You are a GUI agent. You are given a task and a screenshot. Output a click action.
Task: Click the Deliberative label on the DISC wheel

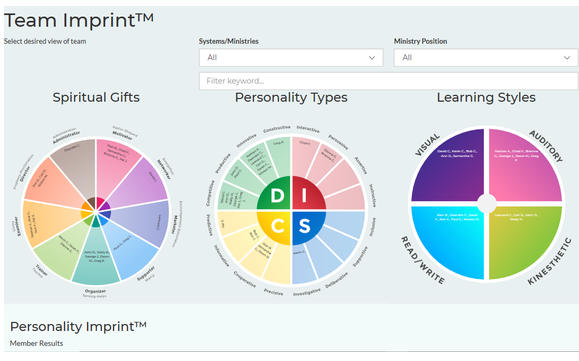click(x=336, y=281)
